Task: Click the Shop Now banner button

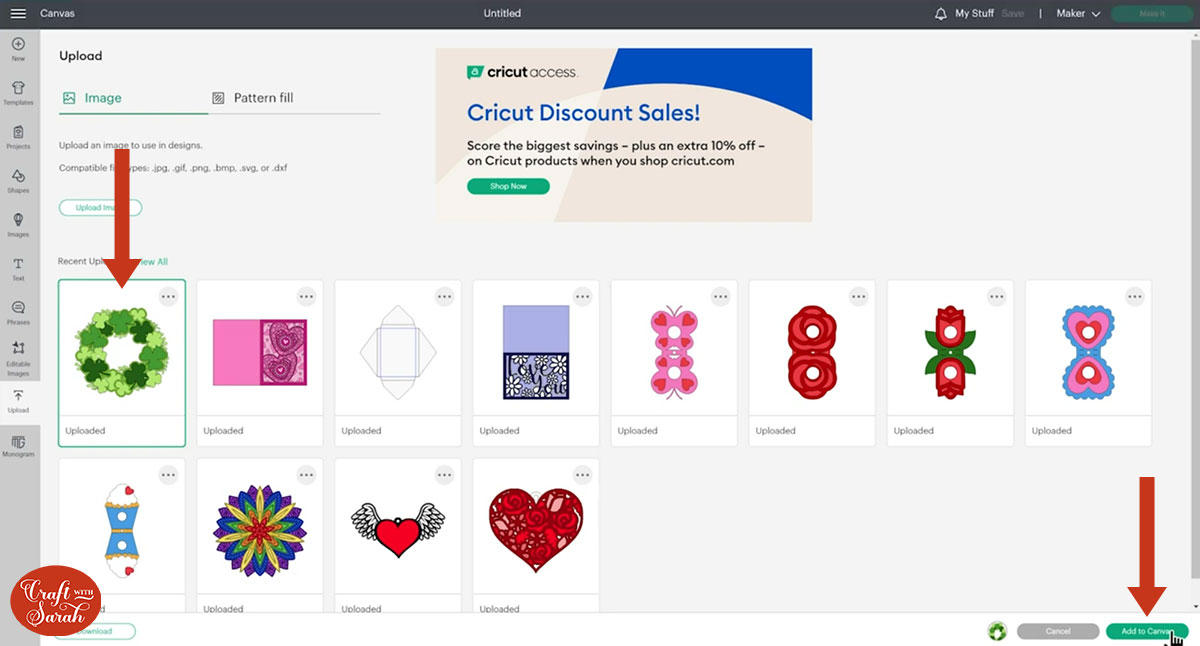Action: pyautogui.click(x=508, y=186)
